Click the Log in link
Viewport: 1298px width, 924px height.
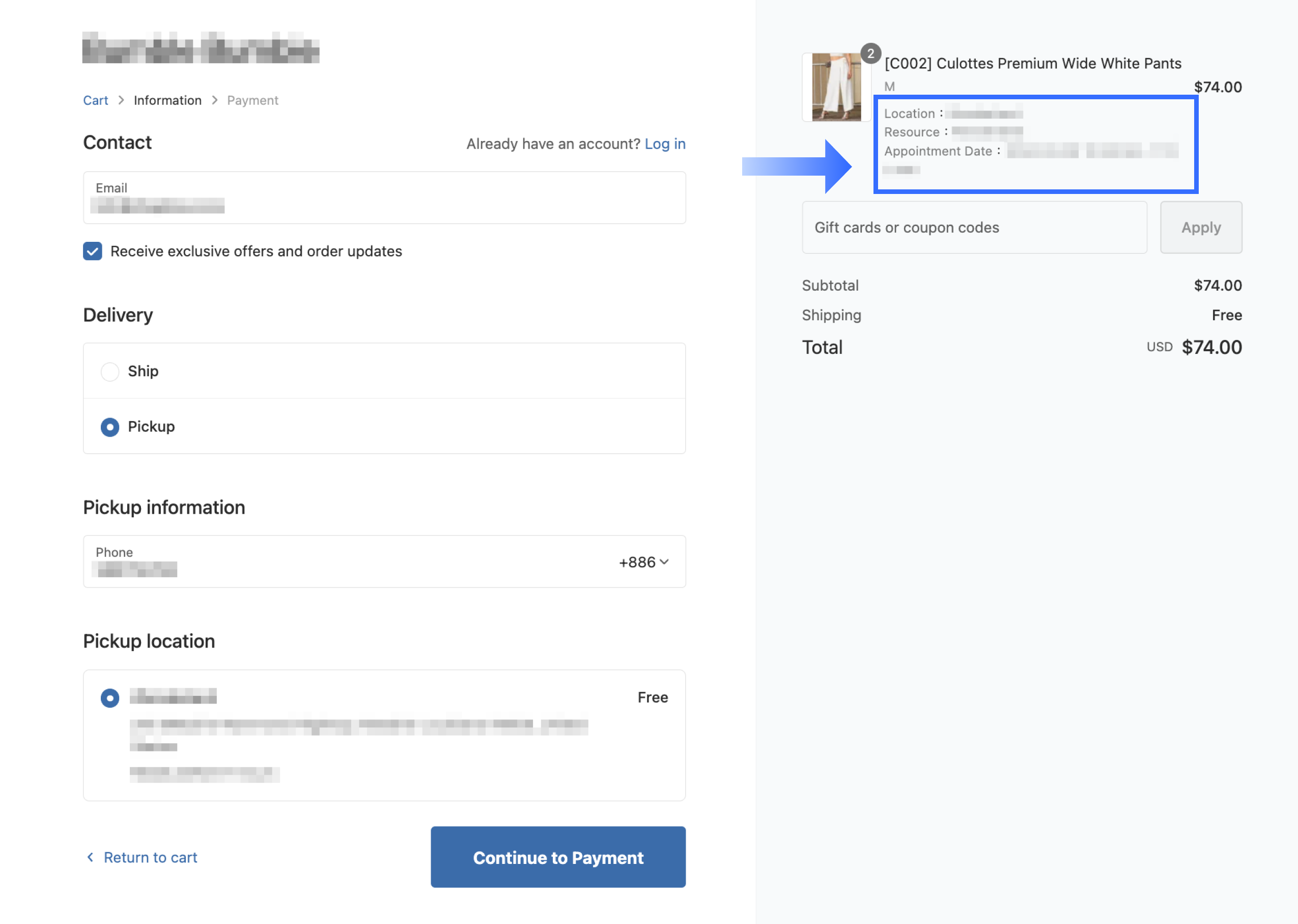[x=664, y=144]
